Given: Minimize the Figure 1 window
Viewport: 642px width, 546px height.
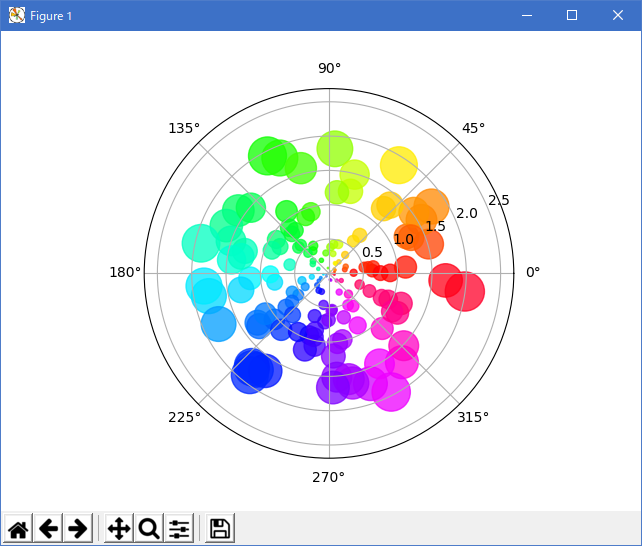Looking at the screenshot, I should coord(527,16).
